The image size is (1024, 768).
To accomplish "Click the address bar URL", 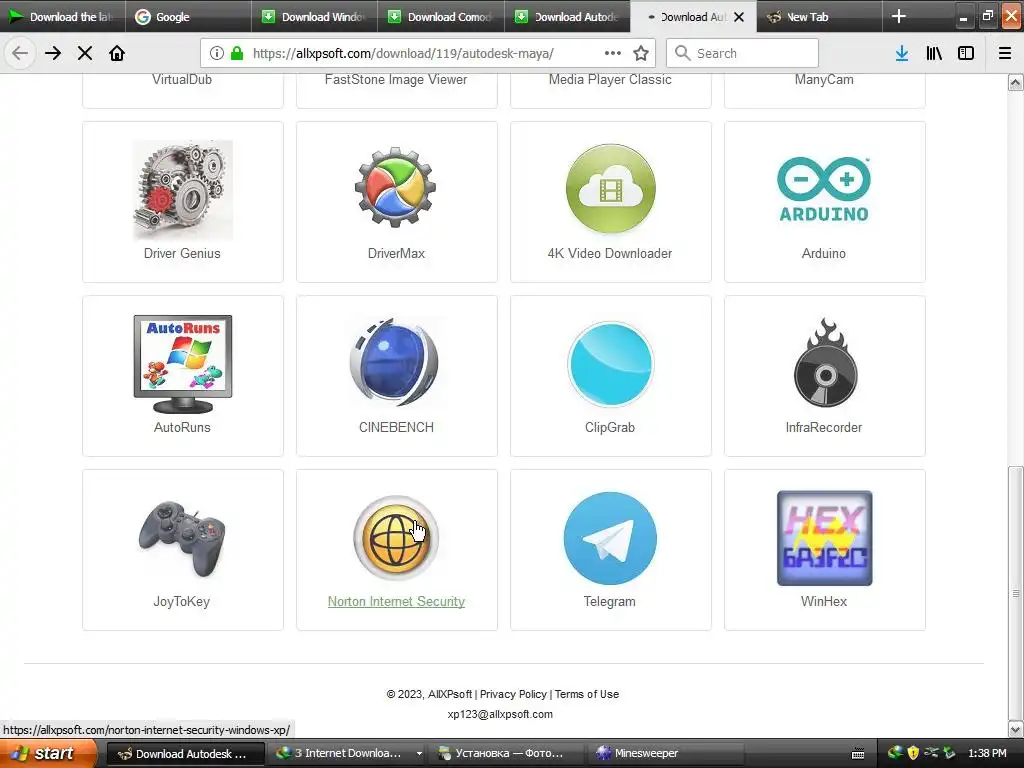I will (x=403, y=53).
